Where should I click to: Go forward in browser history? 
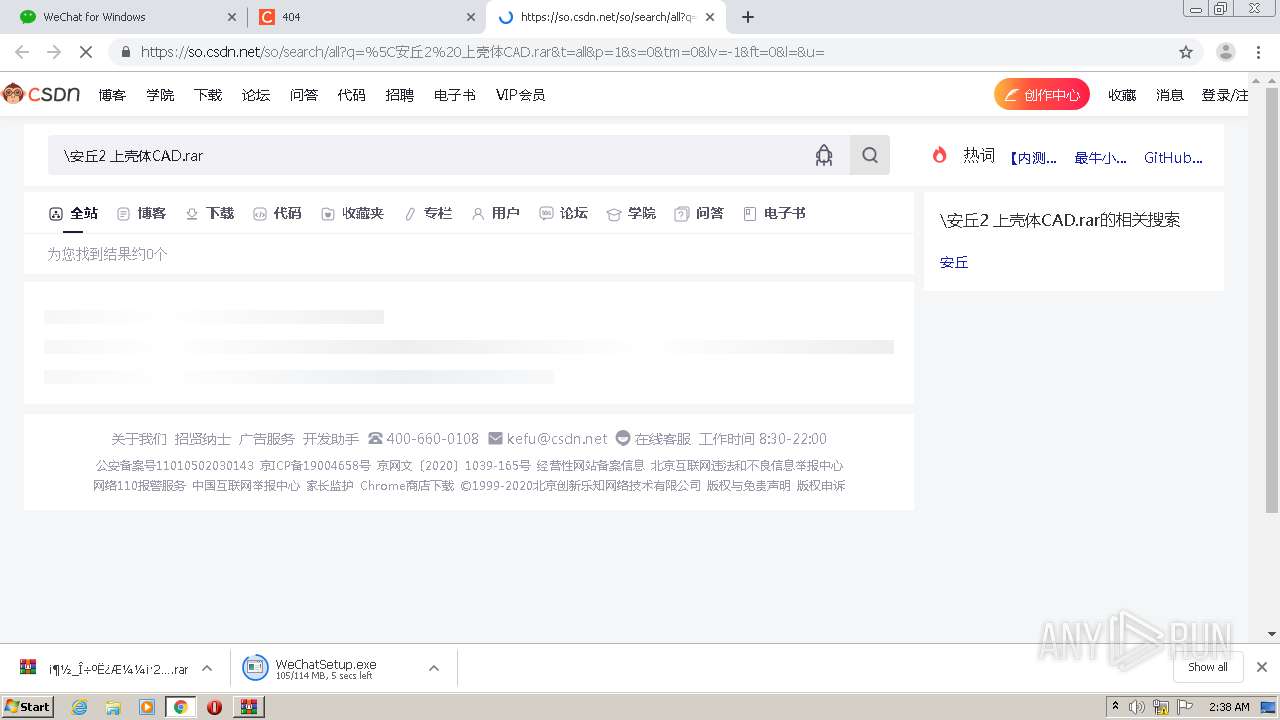pos(54,52)
